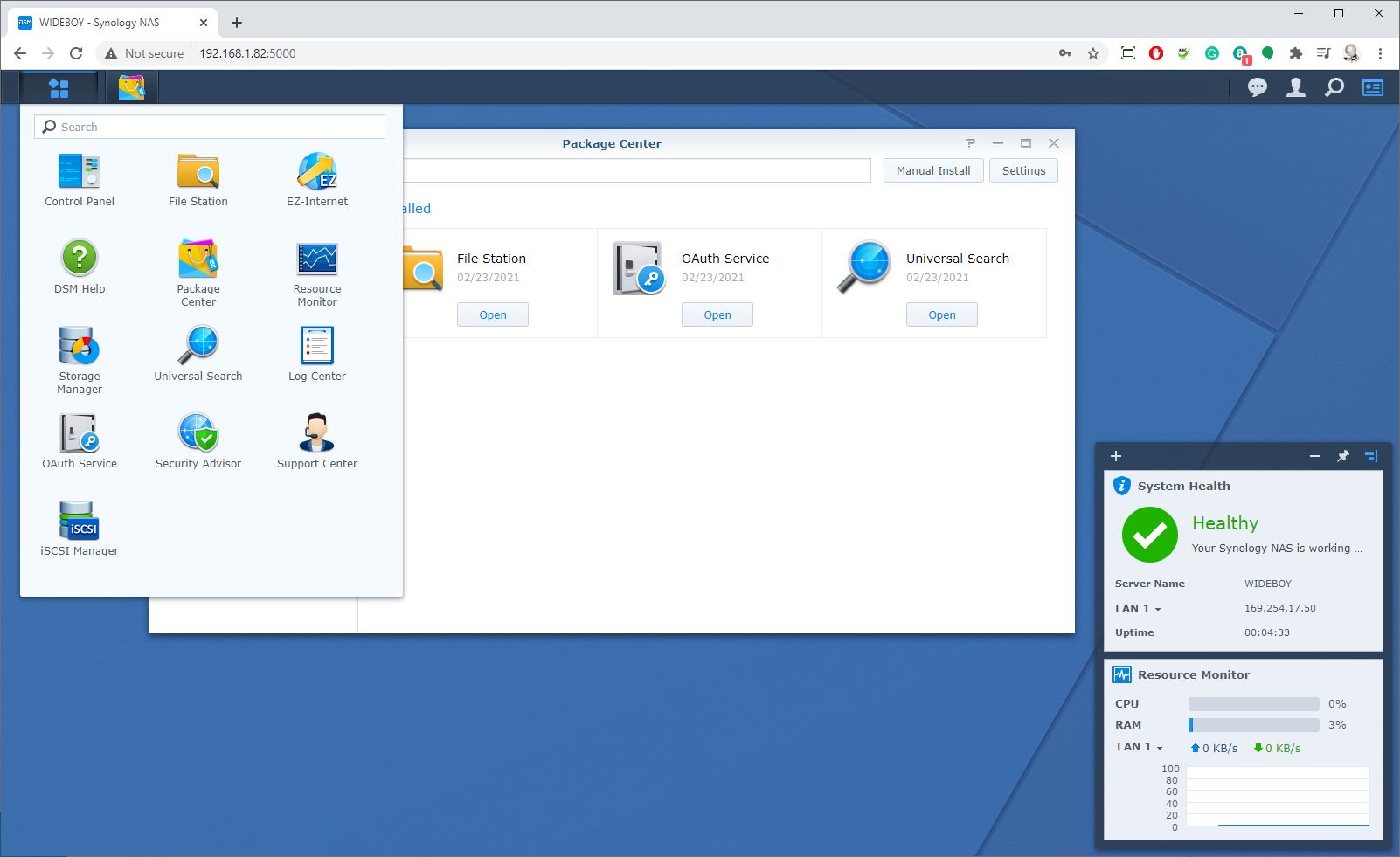
Task: Open Chrome three-dot menu
Action: (x=1380, y=53)
